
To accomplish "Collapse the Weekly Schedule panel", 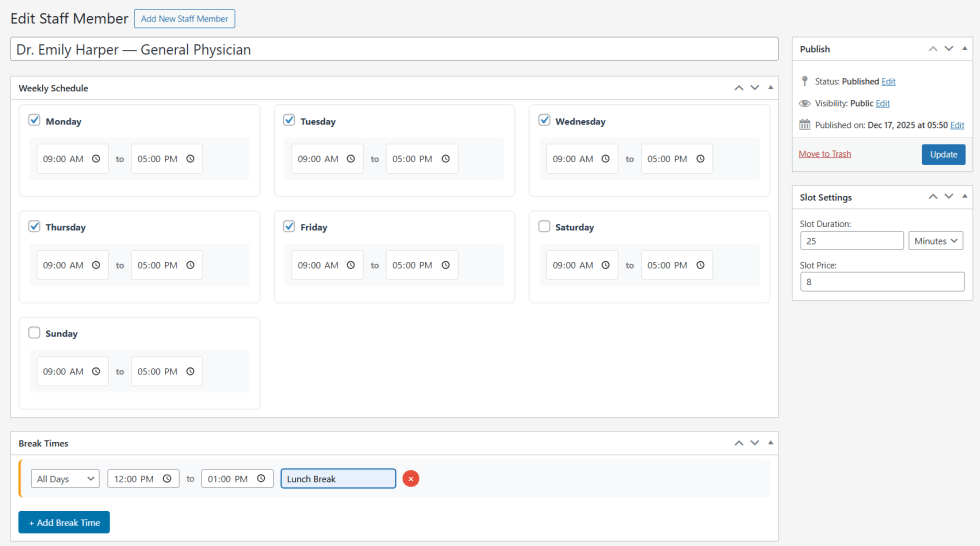I will pyautogui.click(x=770, y=88).
